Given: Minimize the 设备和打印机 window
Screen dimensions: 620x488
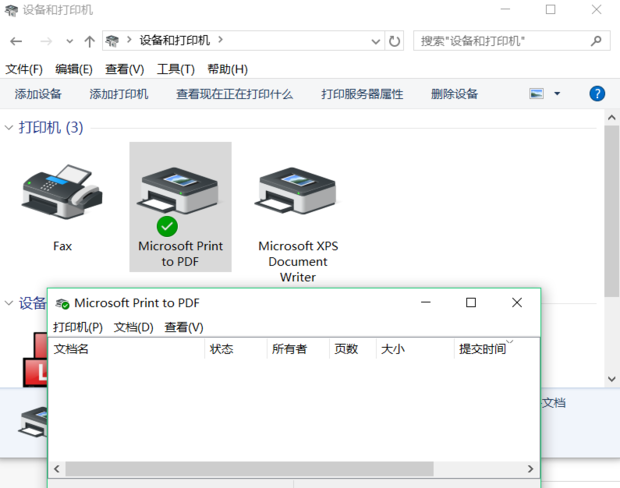Looking at the screenshot, I should (505, 9).
